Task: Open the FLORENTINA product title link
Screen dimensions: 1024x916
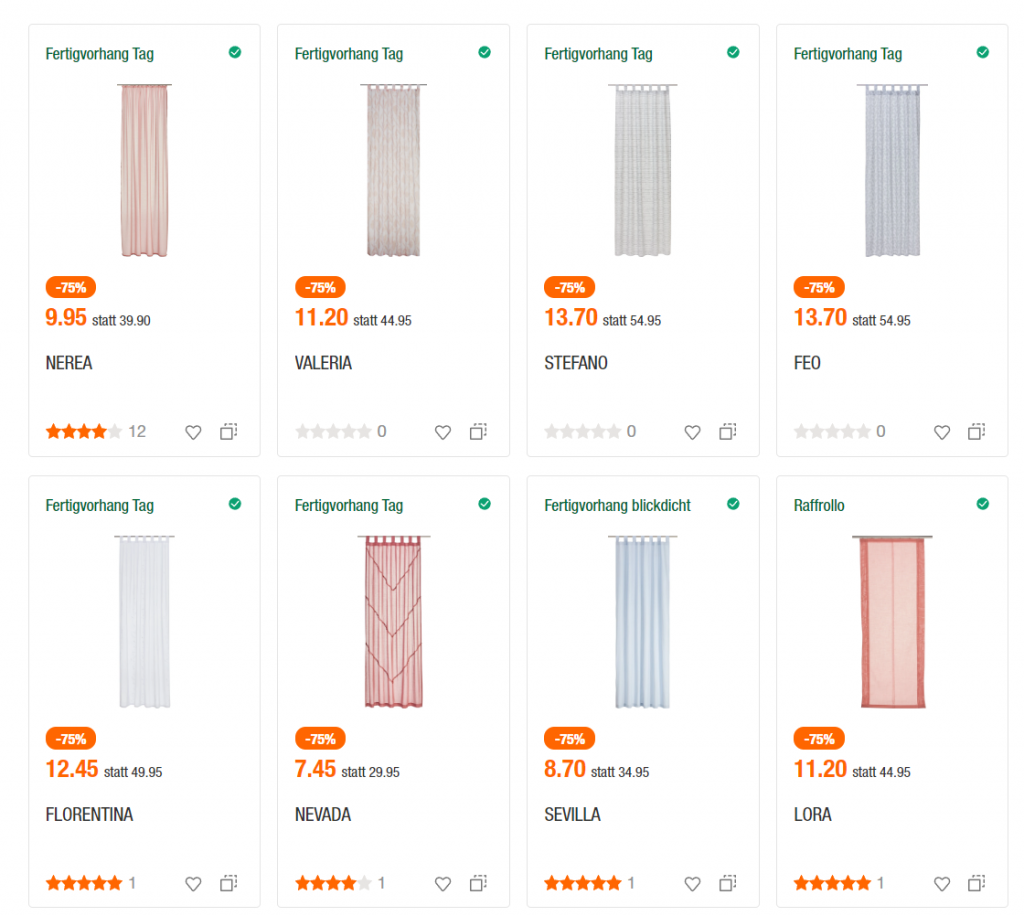Action: click(x=89, y=814)
